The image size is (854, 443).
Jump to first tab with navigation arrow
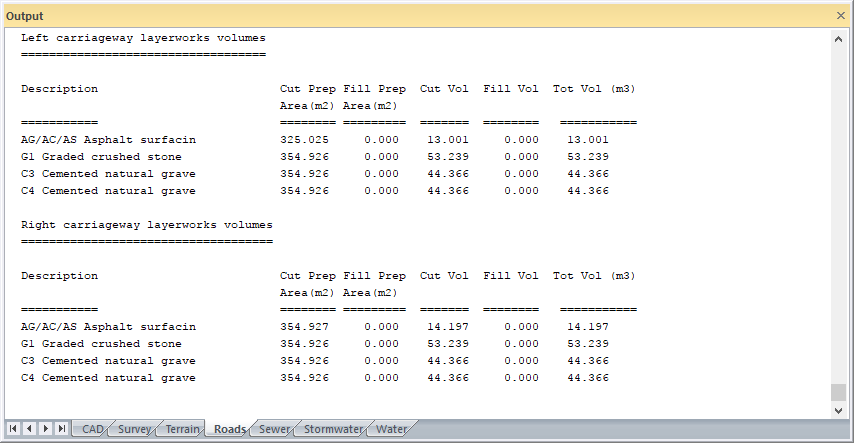point(14,429)
